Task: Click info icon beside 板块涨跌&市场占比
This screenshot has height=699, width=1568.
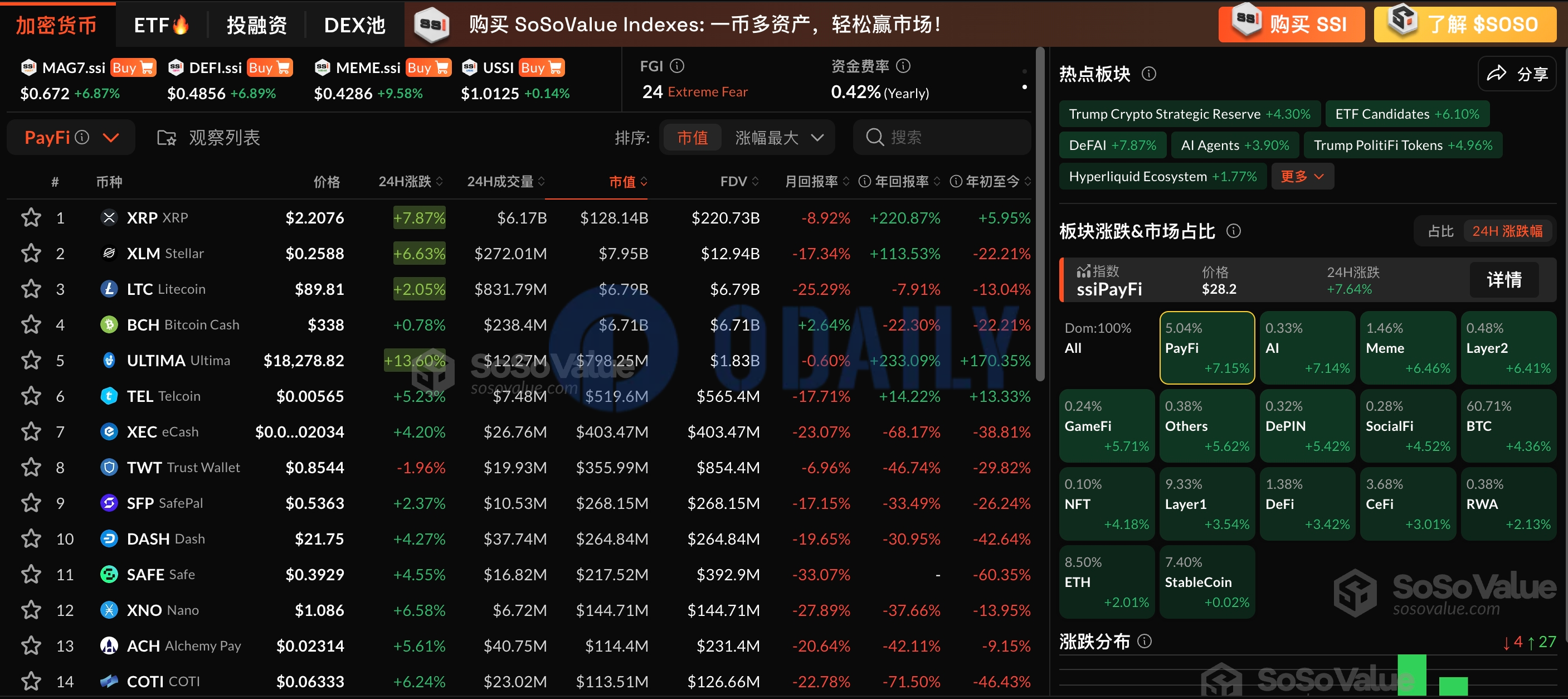Action: coord(1233,231)
